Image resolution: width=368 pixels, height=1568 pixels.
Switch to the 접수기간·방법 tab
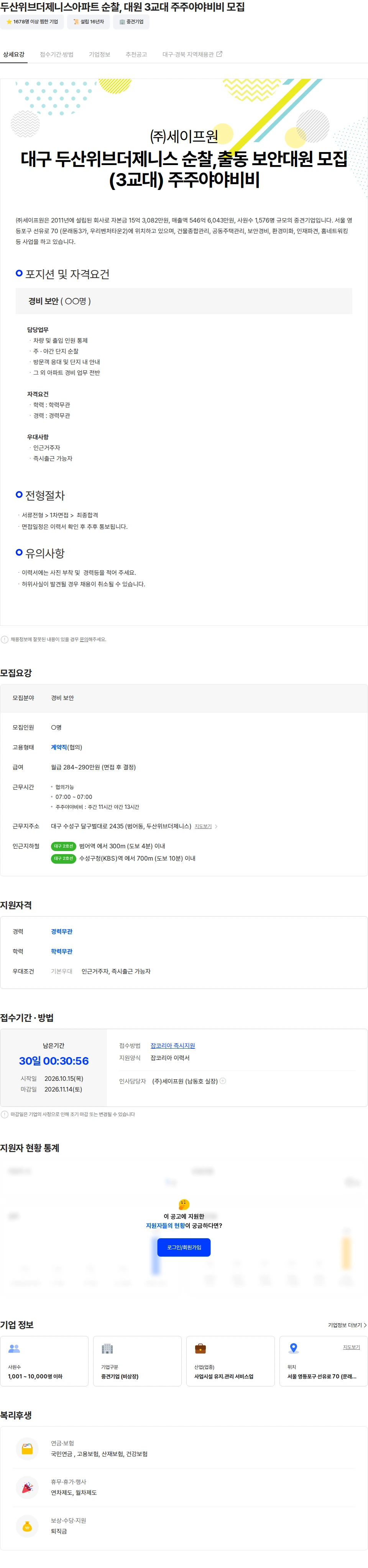pyautogui.click(x=57, y=54)
